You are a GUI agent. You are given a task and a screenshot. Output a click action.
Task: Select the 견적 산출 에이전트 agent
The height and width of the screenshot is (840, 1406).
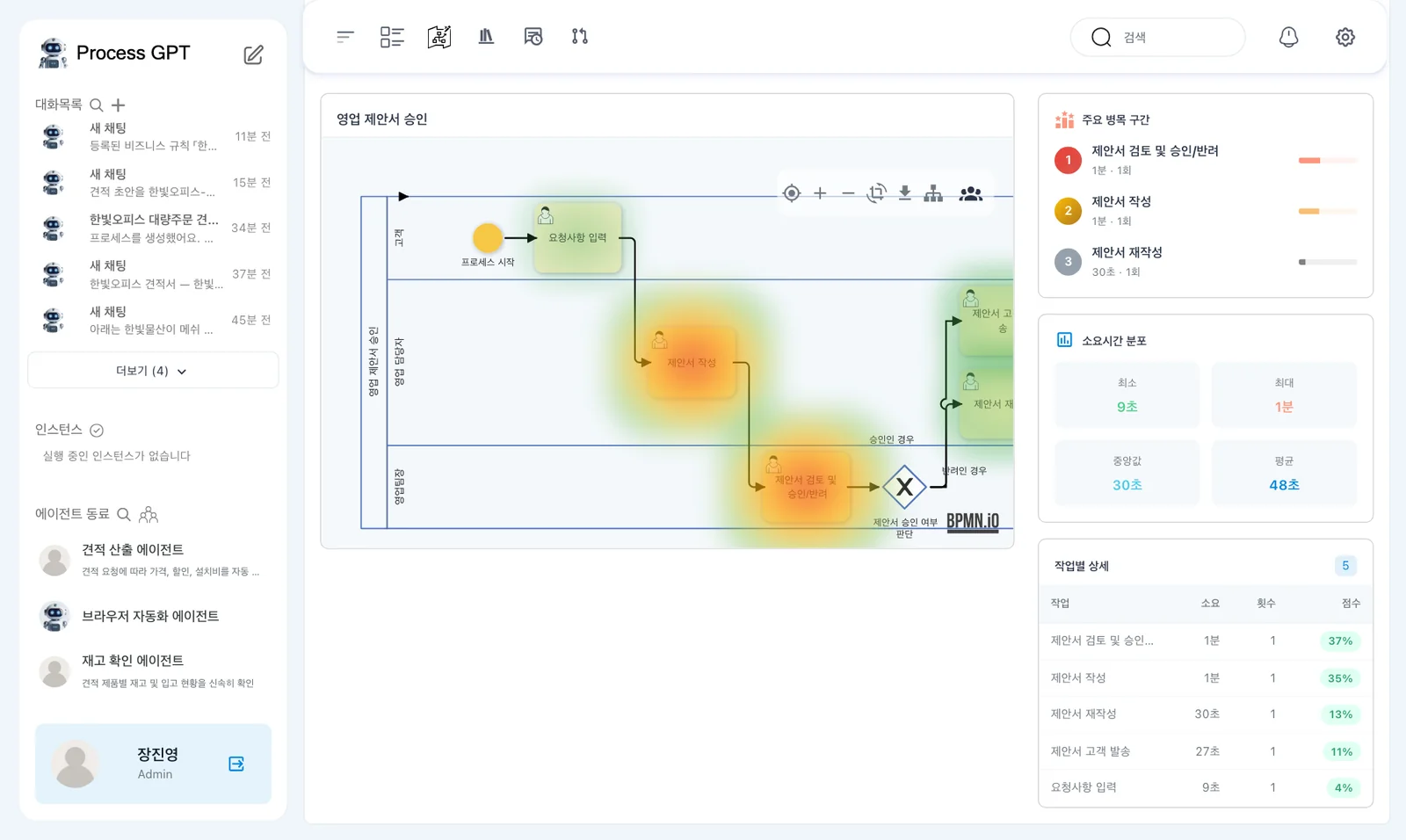coord(154,560)
